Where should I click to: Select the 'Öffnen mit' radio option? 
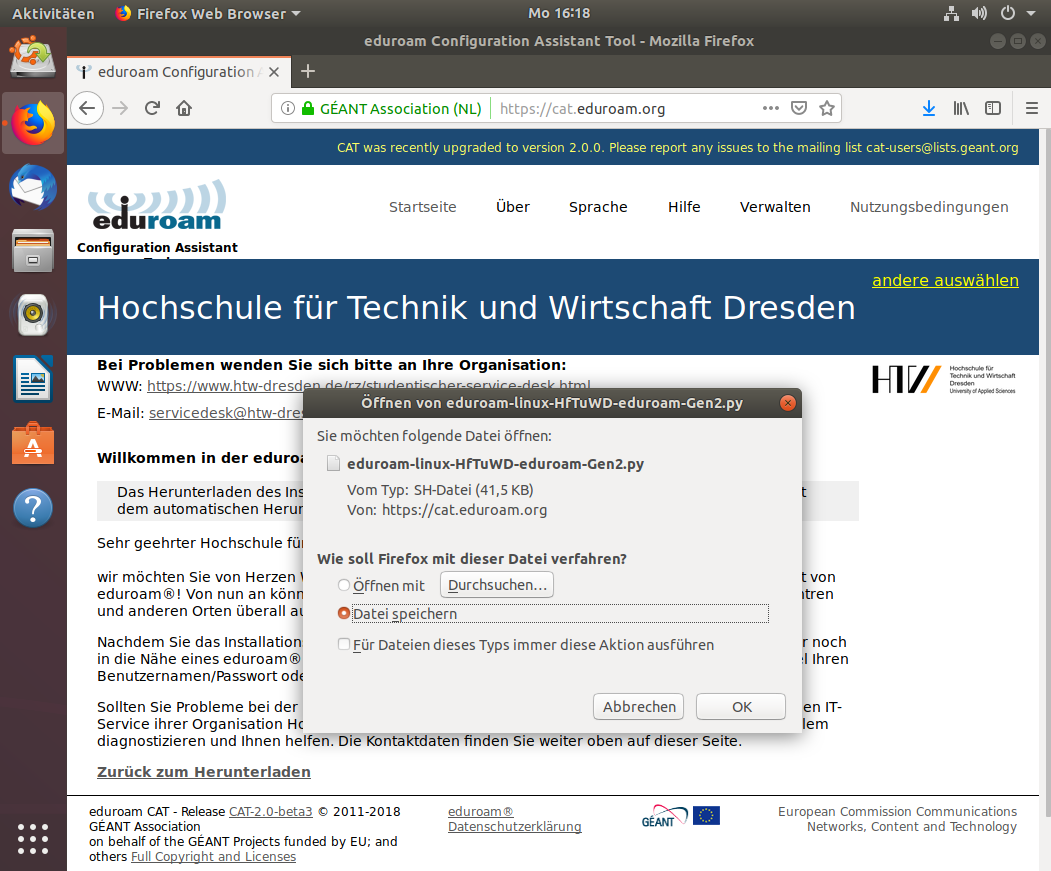[344, 585]
